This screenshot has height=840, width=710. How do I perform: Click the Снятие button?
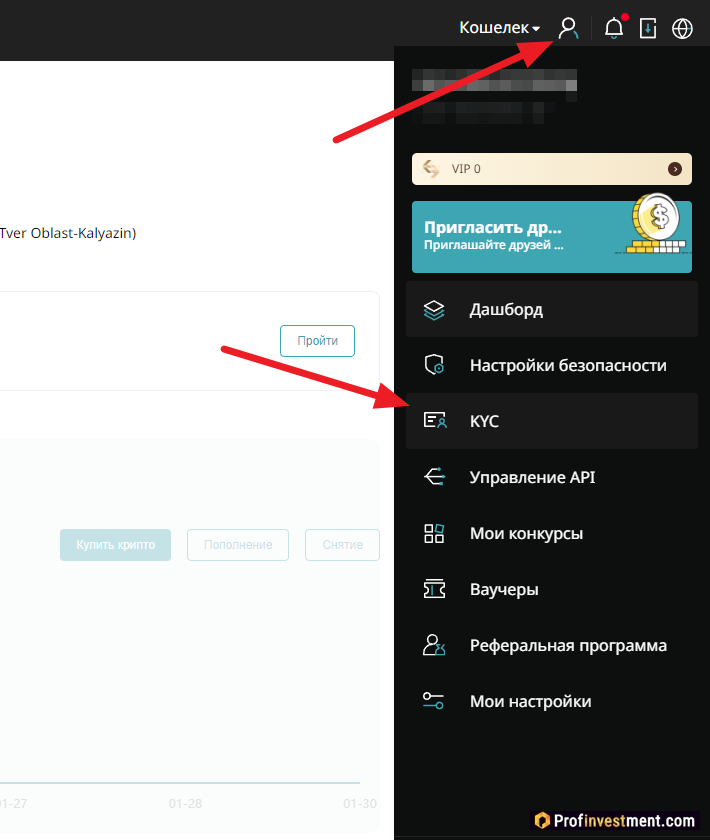[x=342, y=545]
